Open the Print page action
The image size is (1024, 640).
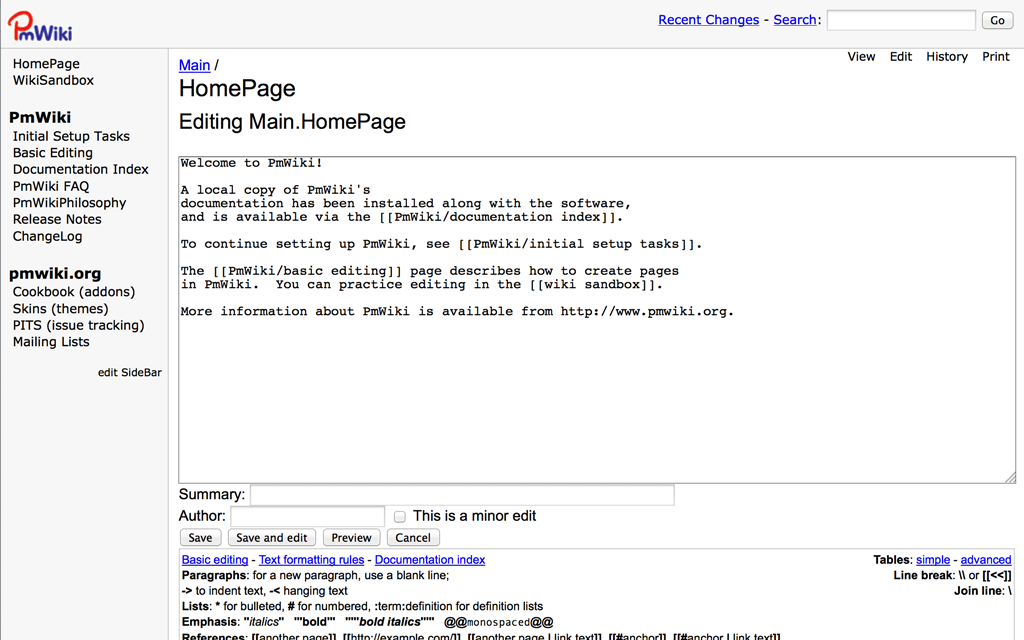click(995, 57)
